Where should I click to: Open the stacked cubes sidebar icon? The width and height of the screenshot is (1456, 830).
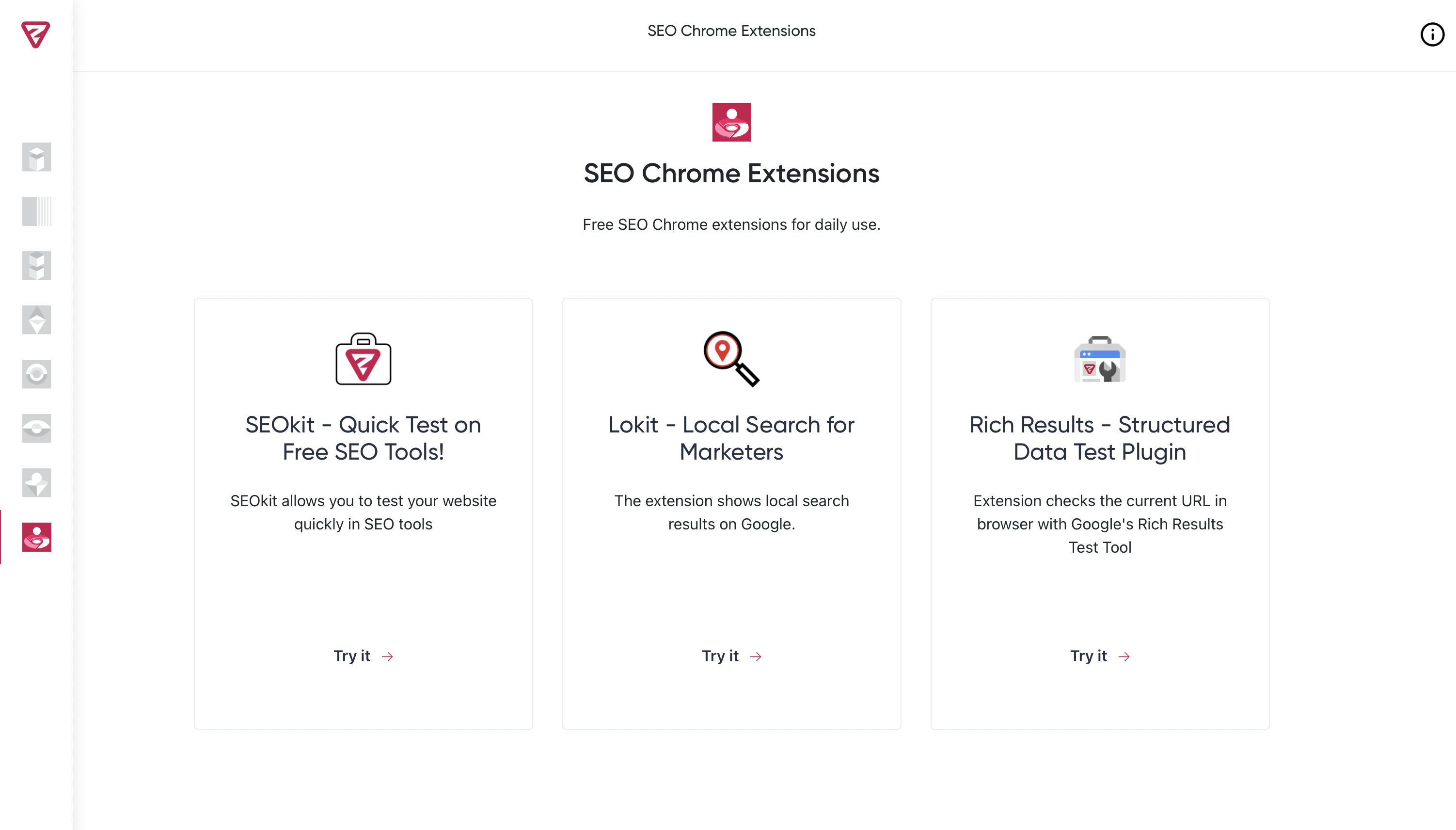point(36,265)
